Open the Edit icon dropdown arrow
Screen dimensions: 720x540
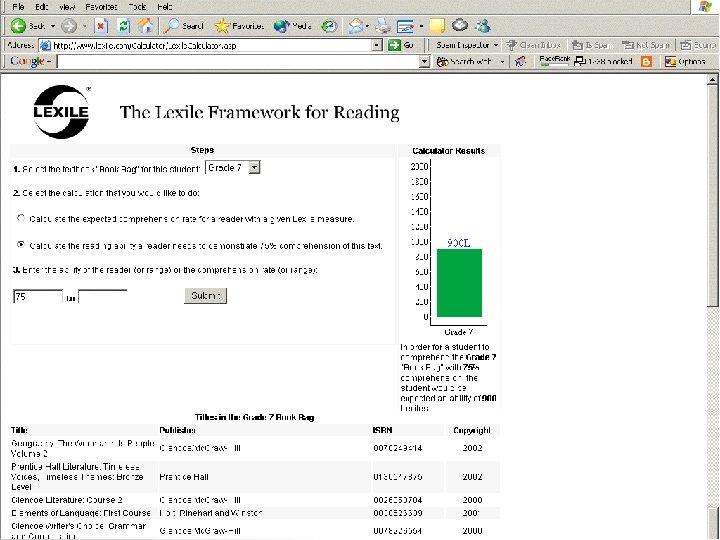click(421, 26)
